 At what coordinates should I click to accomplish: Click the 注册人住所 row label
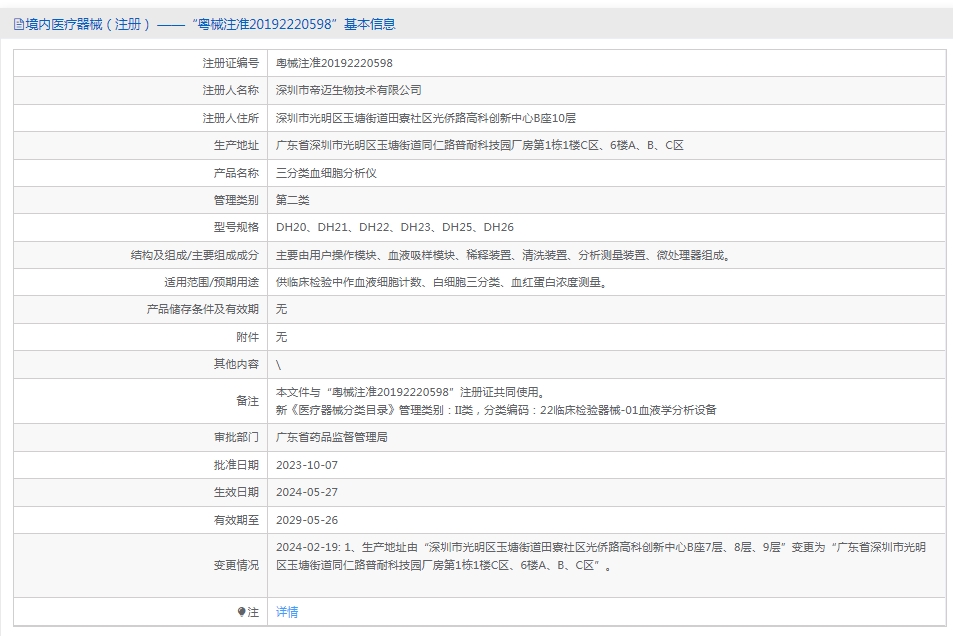[x=230, y=118]
